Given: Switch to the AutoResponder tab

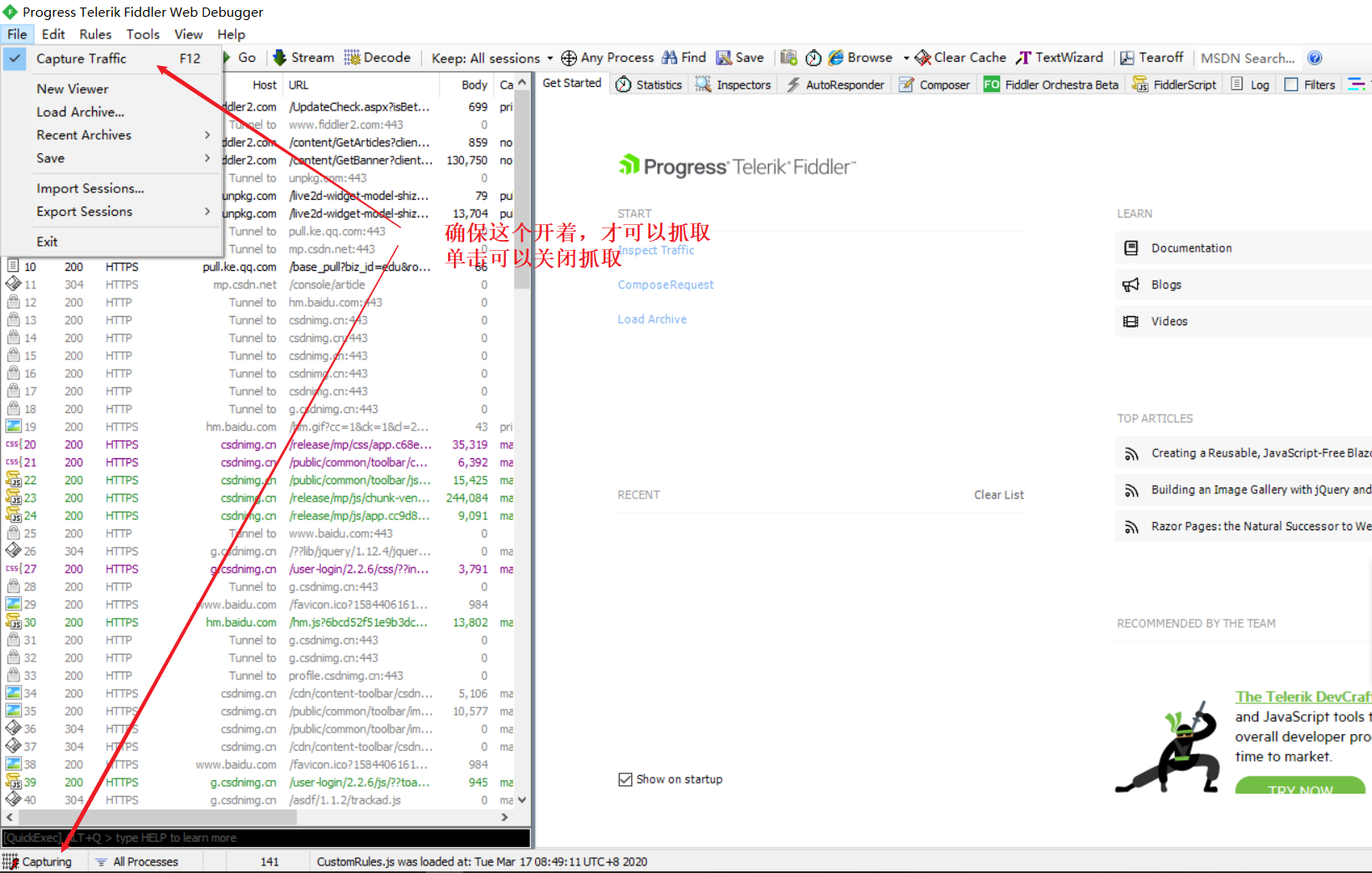Looking at the screenshot, I should point(834,84).
